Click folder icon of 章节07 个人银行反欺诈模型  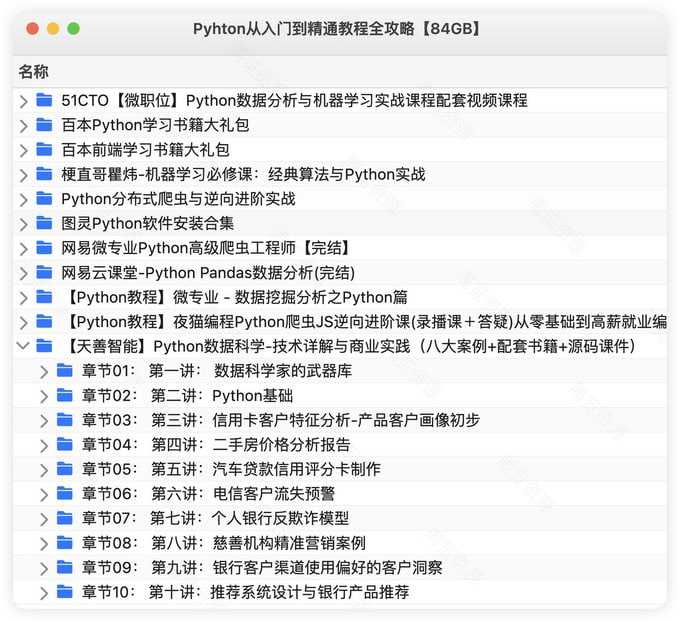click(65, 518)
